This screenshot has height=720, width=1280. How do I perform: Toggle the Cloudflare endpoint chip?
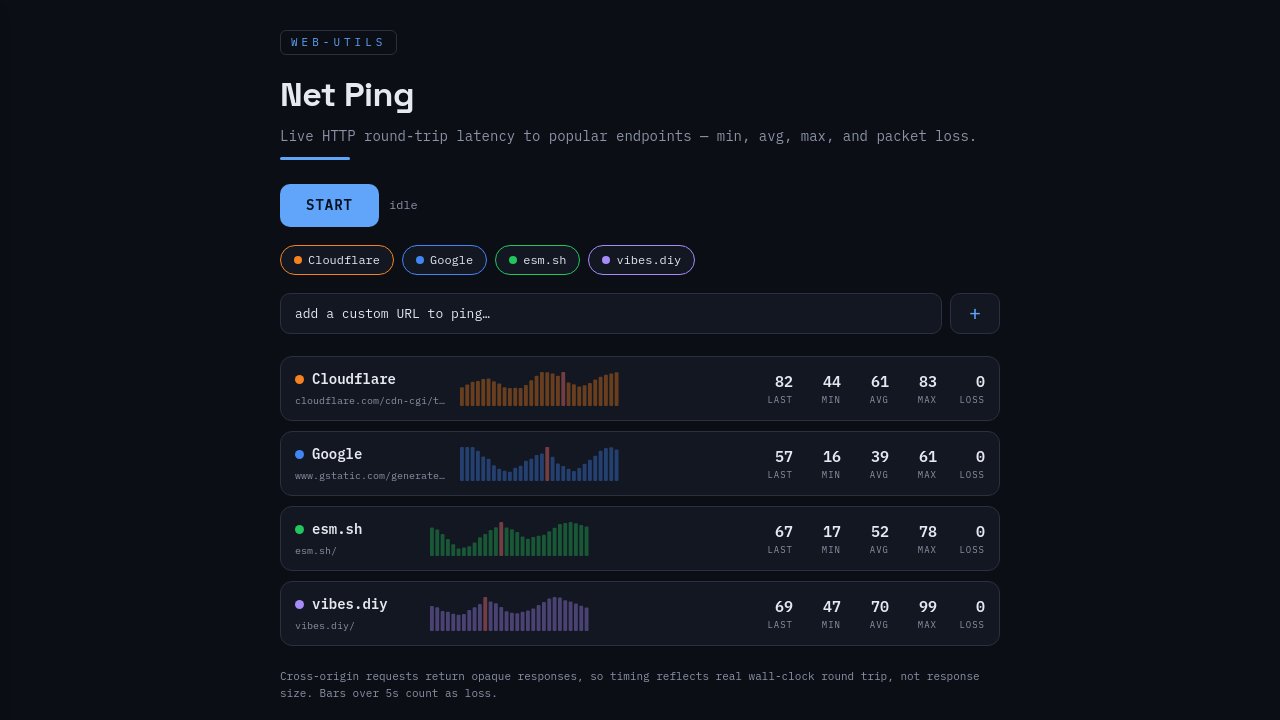point(337,260)
